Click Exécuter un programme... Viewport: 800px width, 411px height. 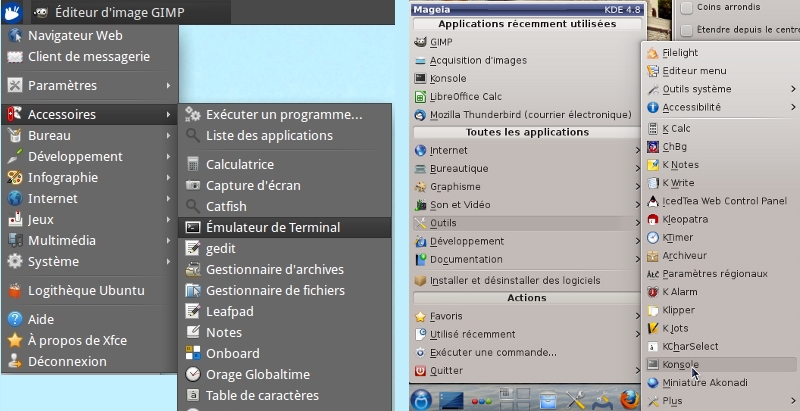285,114
